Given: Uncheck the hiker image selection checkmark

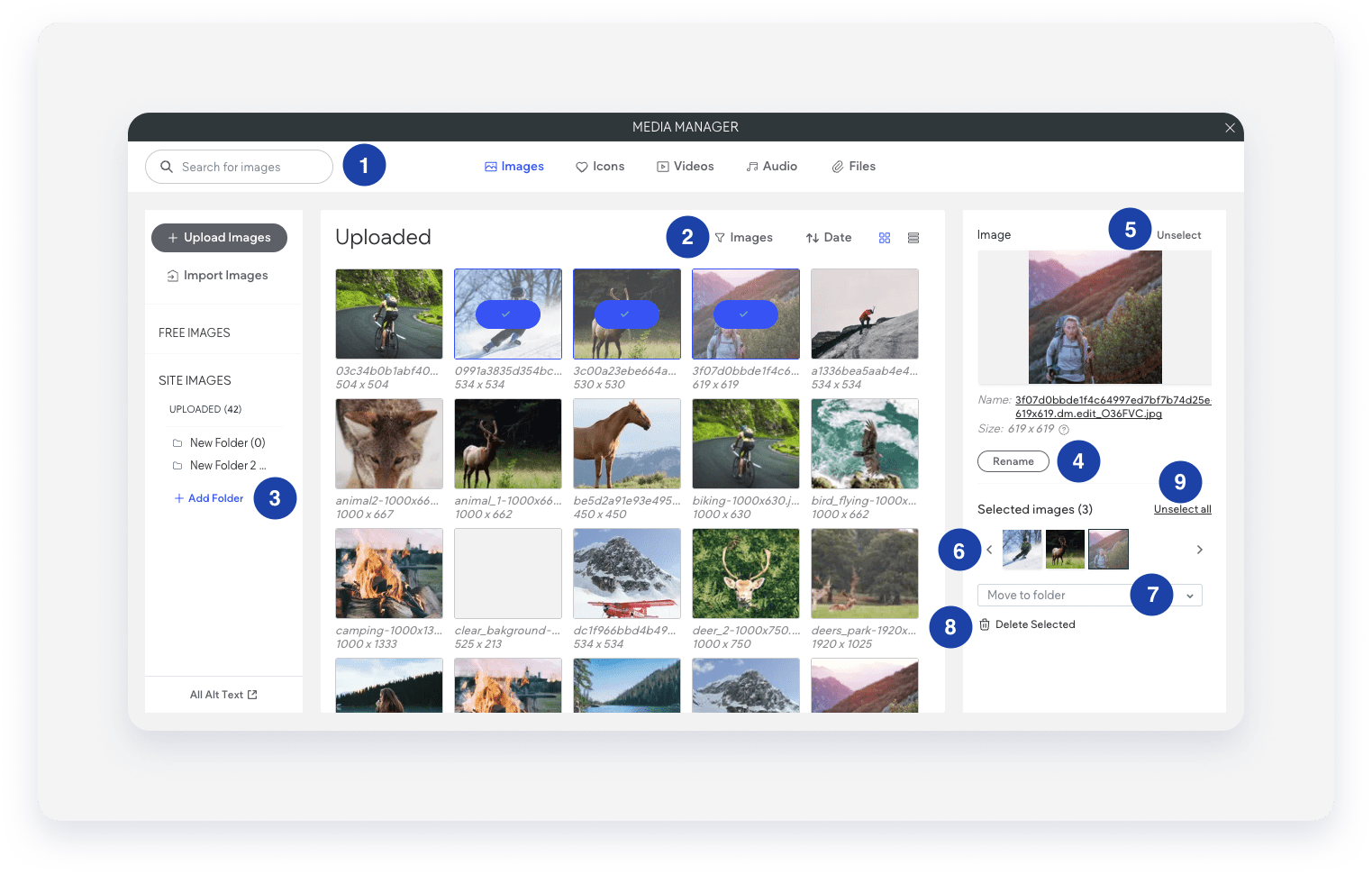Looking at the screenshot, I should point(745,314).
